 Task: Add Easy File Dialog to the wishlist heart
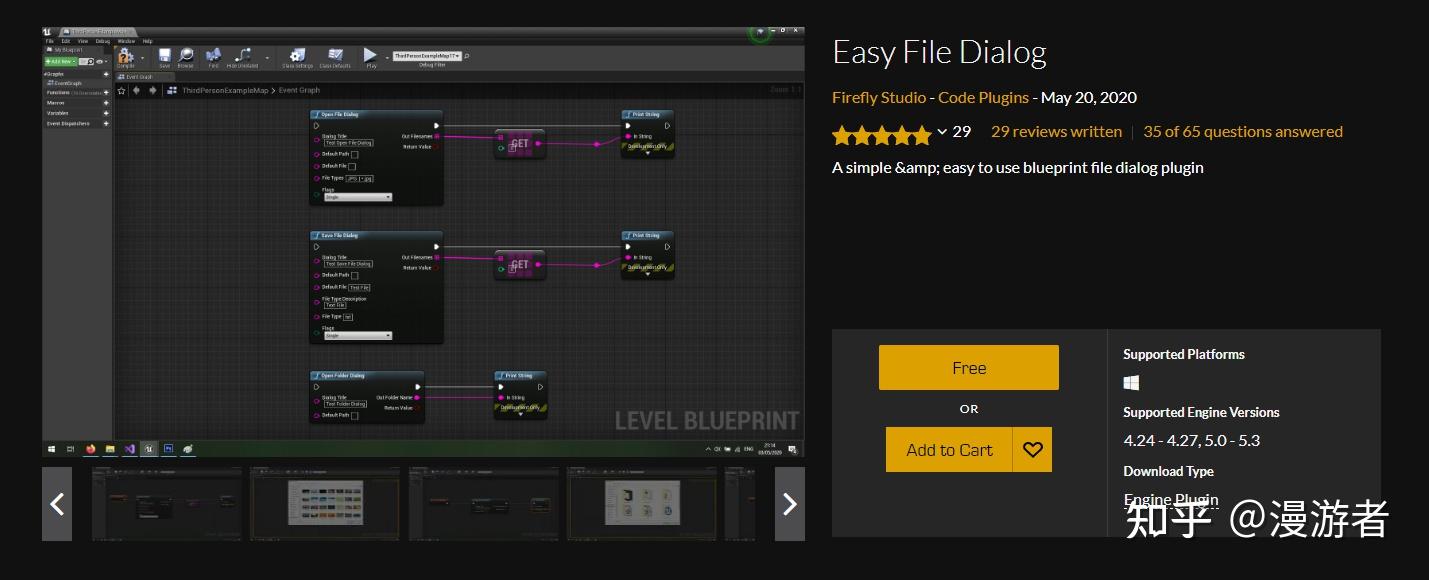coord(1032,449)
